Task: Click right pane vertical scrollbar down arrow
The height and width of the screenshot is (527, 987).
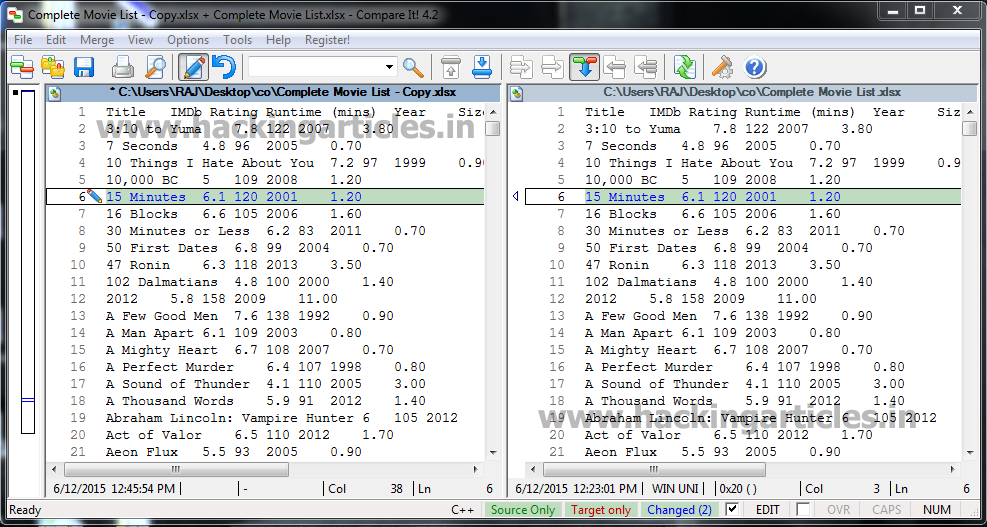Action: tap(969, 452)
